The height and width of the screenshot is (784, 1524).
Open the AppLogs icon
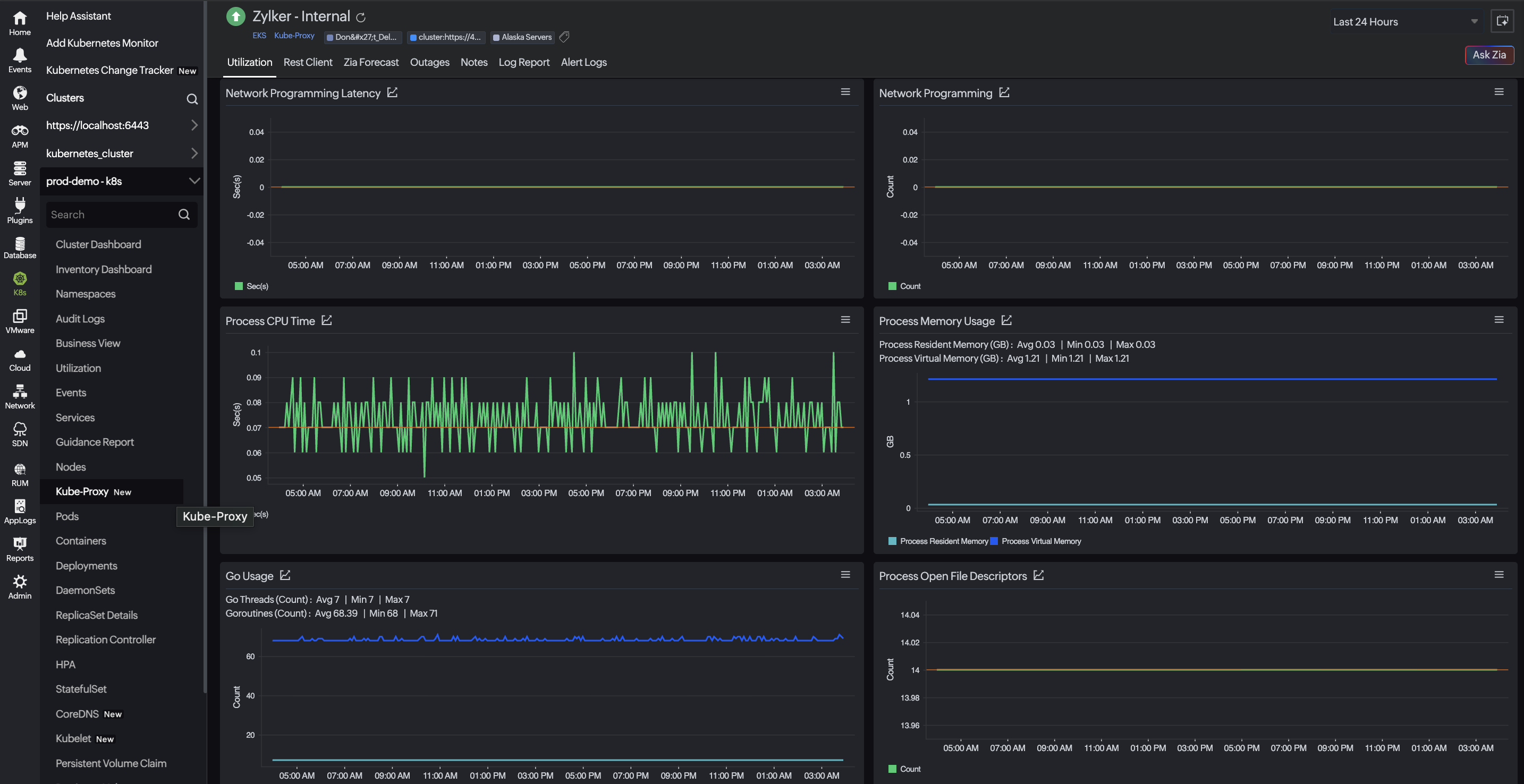tap(20, 506)
